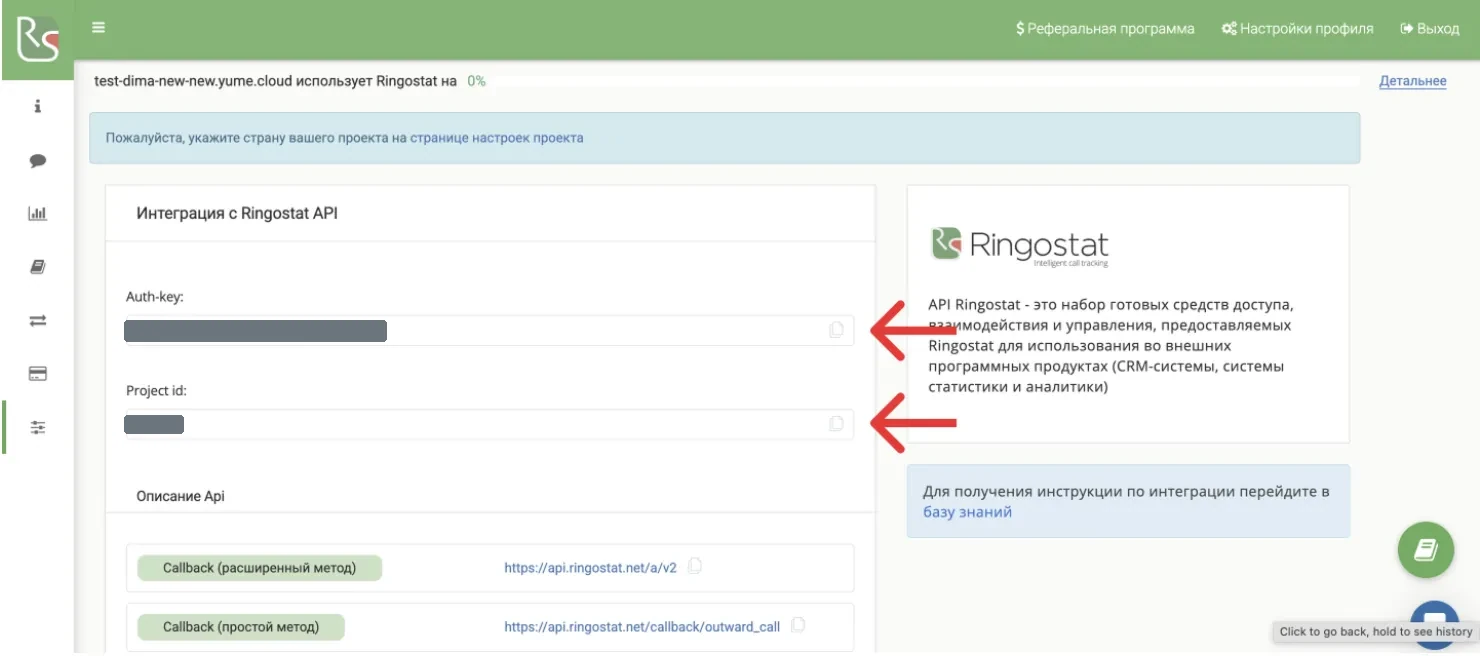Open the https://api.ringostat.net/a/v2 link
Image resolution: width=1480 pixels, height=656 pixels.
[590, 567]
